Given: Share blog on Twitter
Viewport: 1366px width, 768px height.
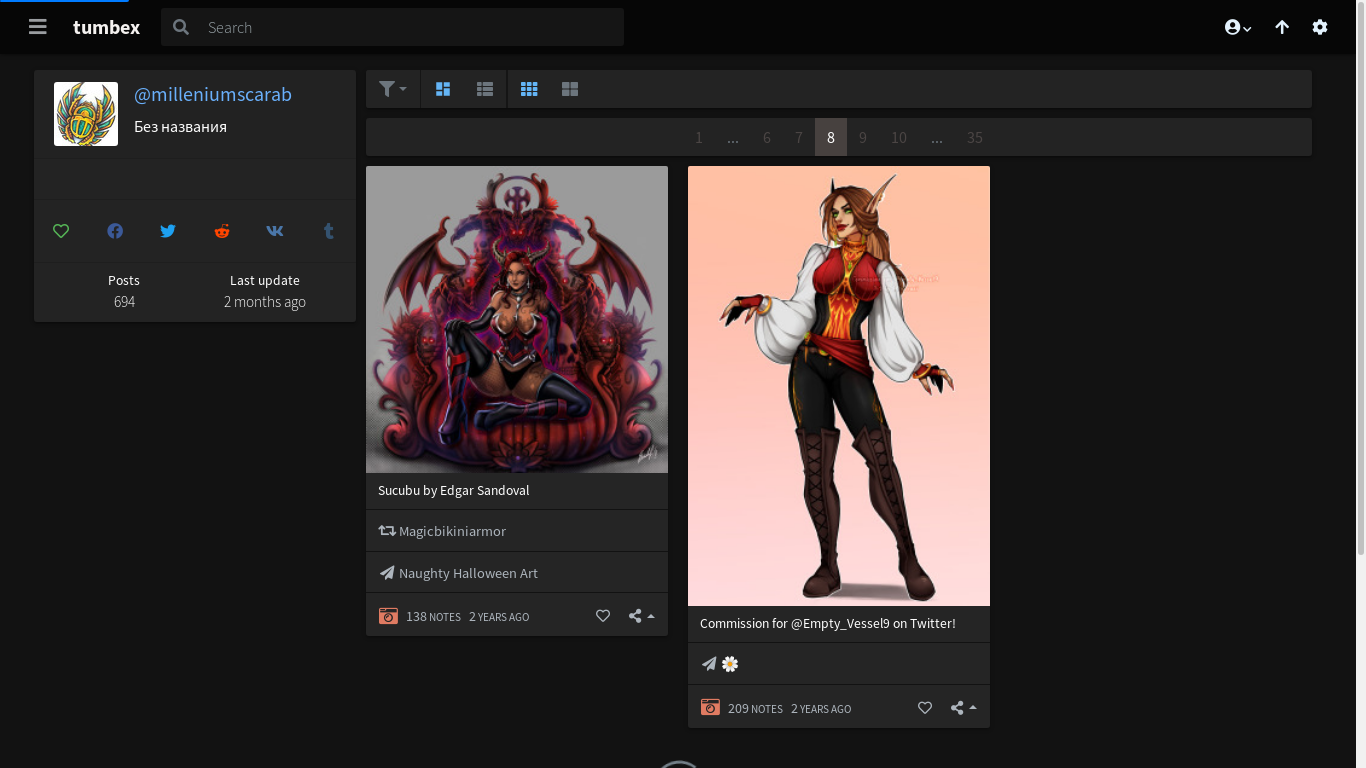Looking at the screenshot, I should (168, 231).
